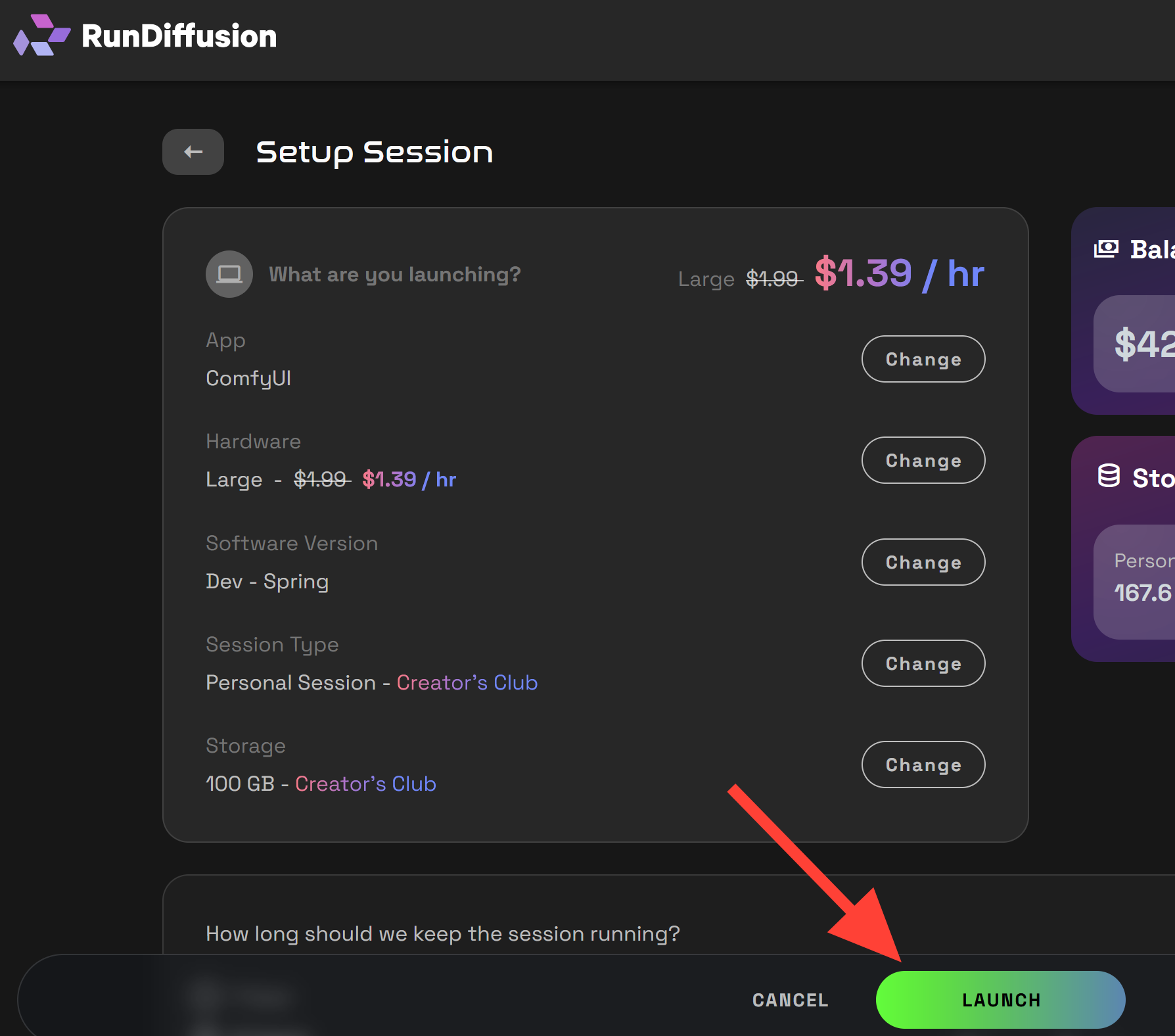Screen dimensions: 1175x1036
Task: Click the RunDiffusion logo icon
Action: tap(41, 35)
